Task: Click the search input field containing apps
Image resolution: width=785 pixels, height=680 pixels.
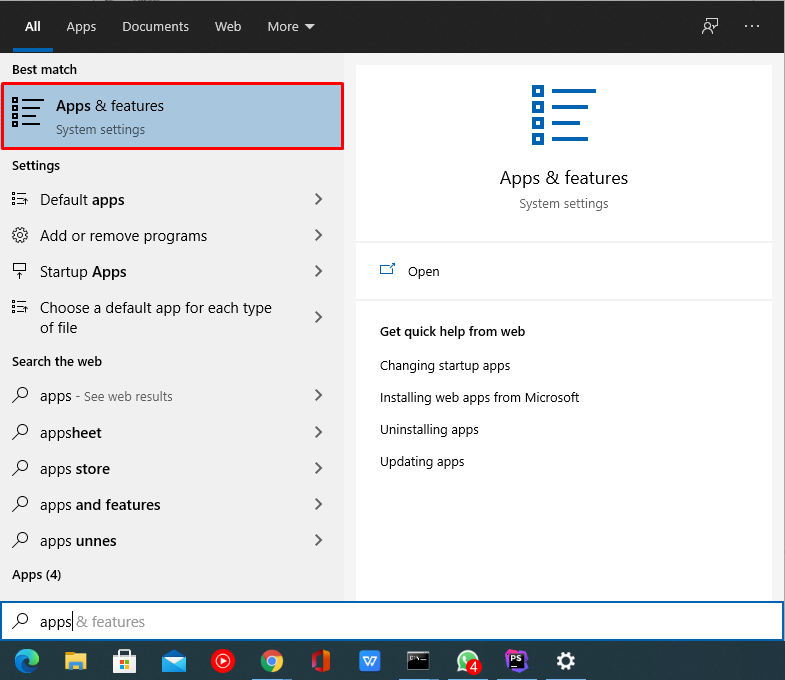Action: coord(392,621)
